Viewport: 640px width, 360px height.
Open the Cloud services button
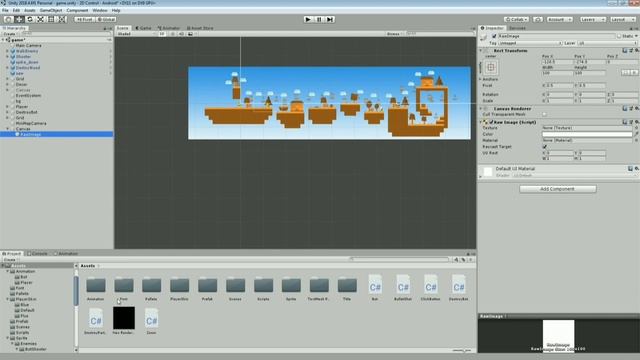pyautogui.click(x=538, y=19)
